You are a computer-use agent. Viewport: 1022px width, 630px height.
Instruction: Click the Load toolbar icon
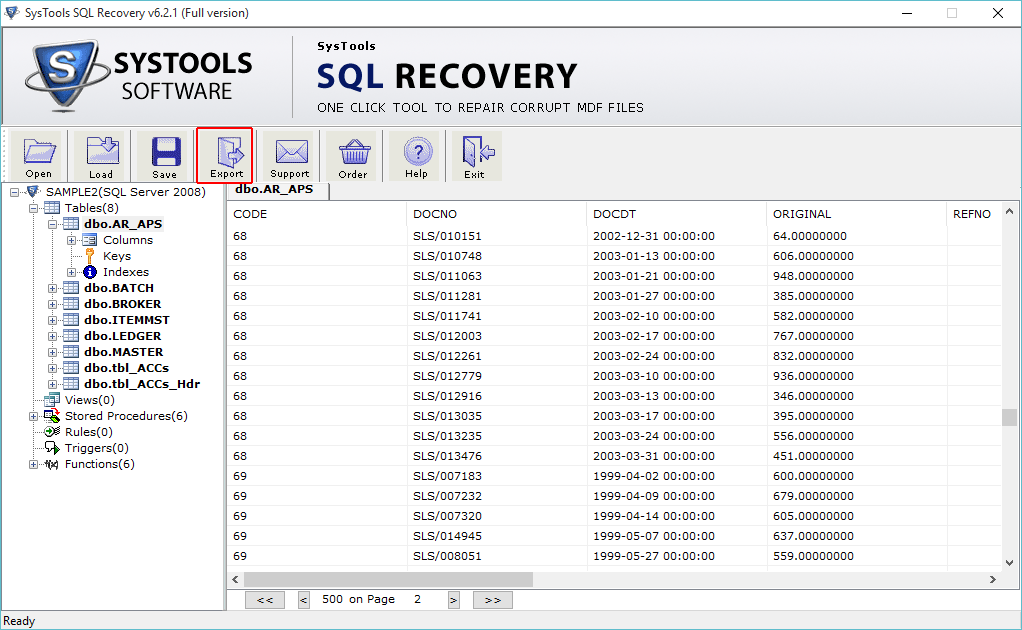[x=100, y=155]
